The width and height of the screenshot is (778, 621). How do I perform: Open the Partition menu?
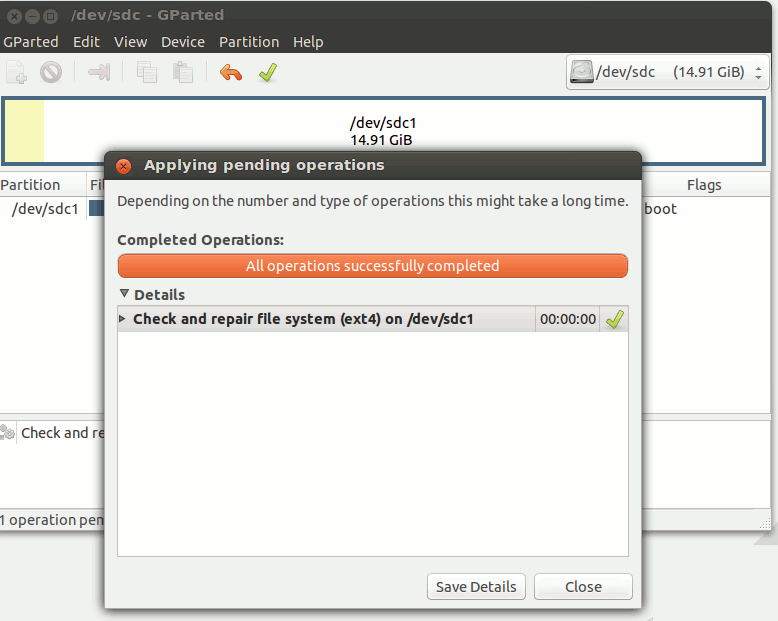coord(249,42)
